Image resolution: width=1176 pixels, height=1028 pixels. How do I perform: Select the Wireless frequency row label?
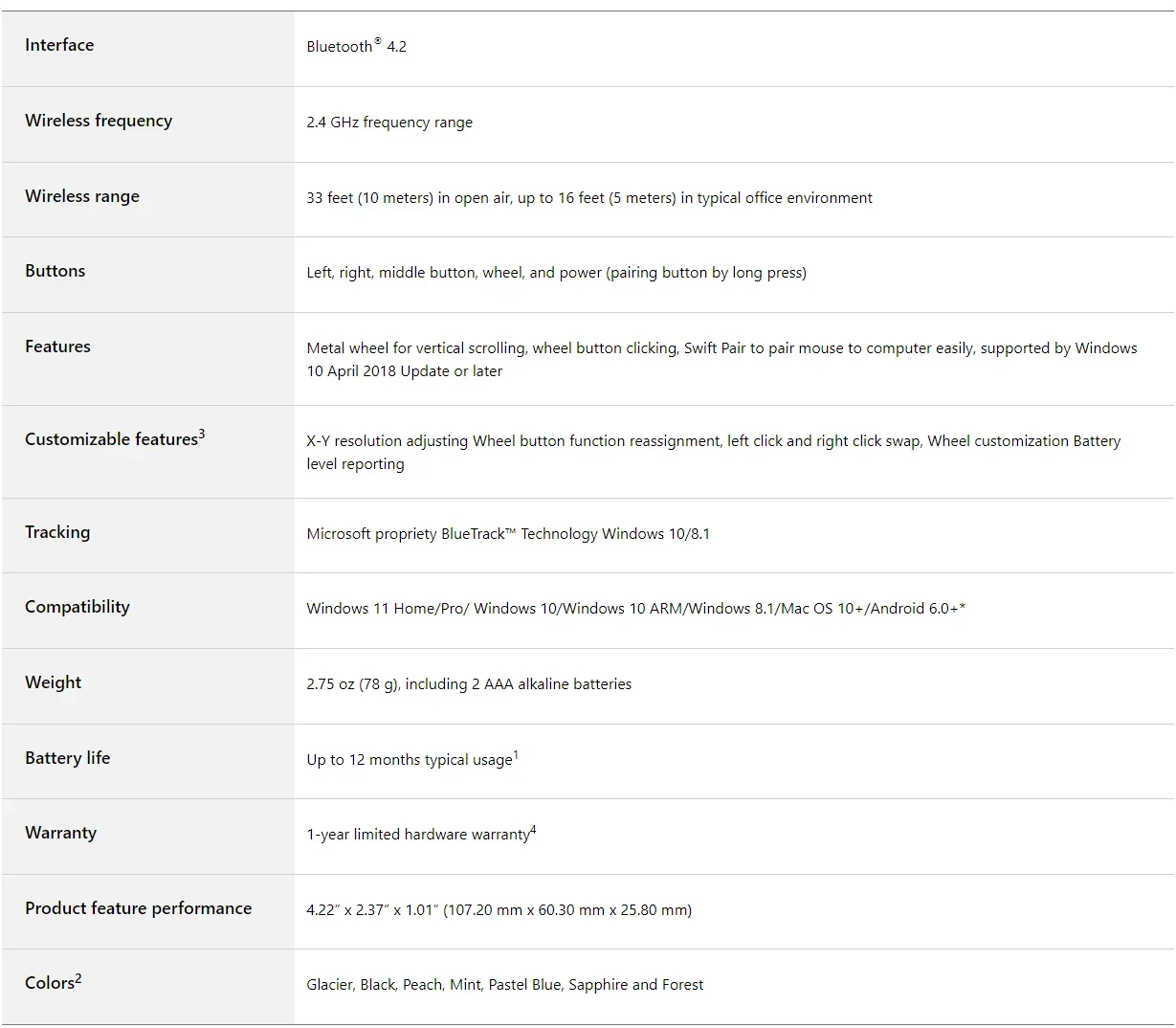click(x=99, y=121)
